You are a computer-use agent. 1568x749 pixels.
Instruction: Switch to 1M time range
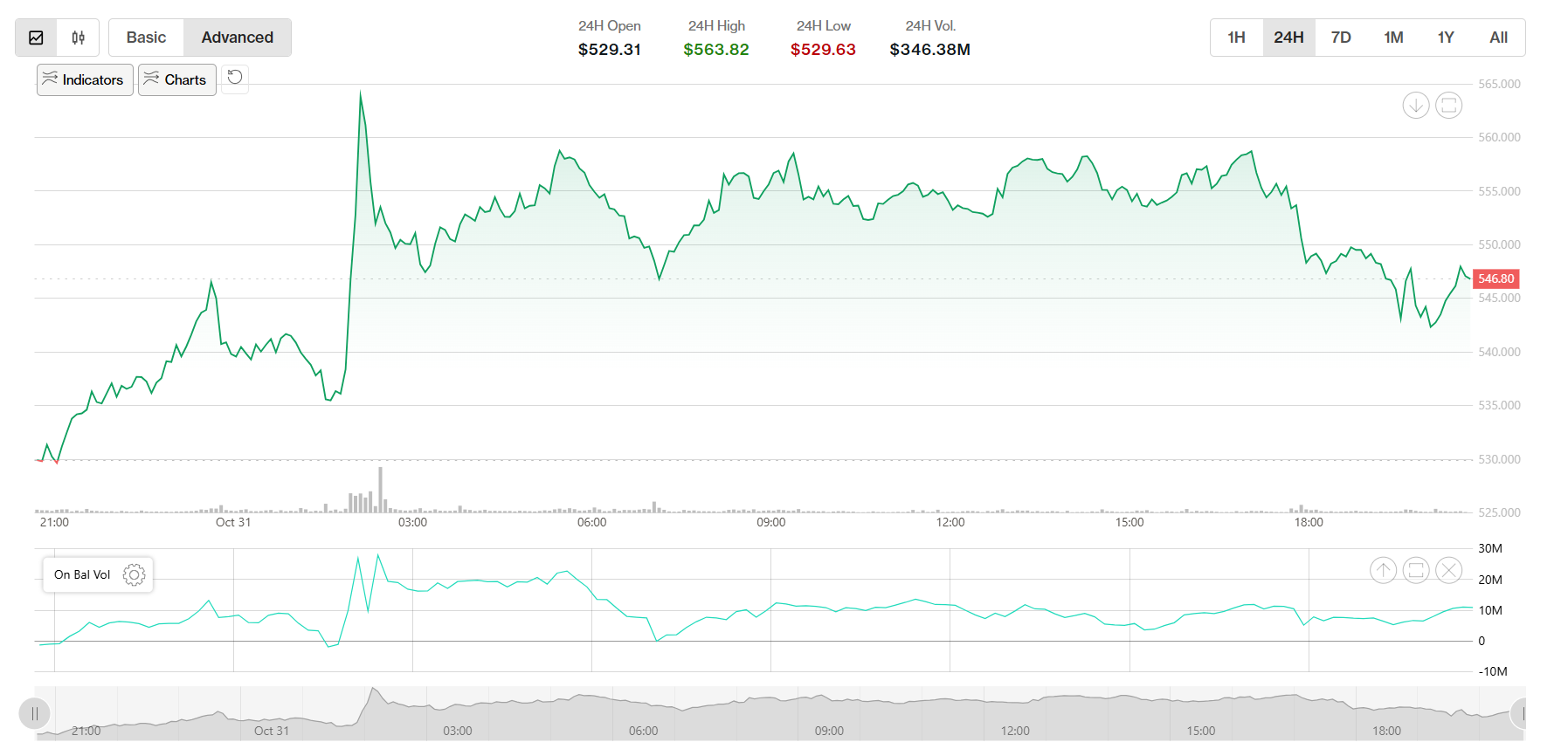click(1393, 38)
